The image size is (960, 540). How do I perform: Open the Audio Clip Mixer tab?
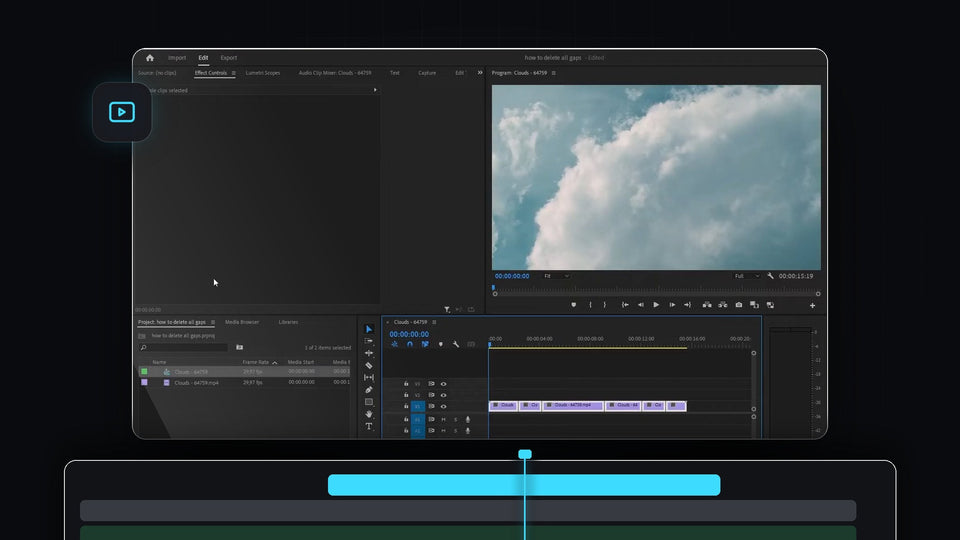click(335, 73)
